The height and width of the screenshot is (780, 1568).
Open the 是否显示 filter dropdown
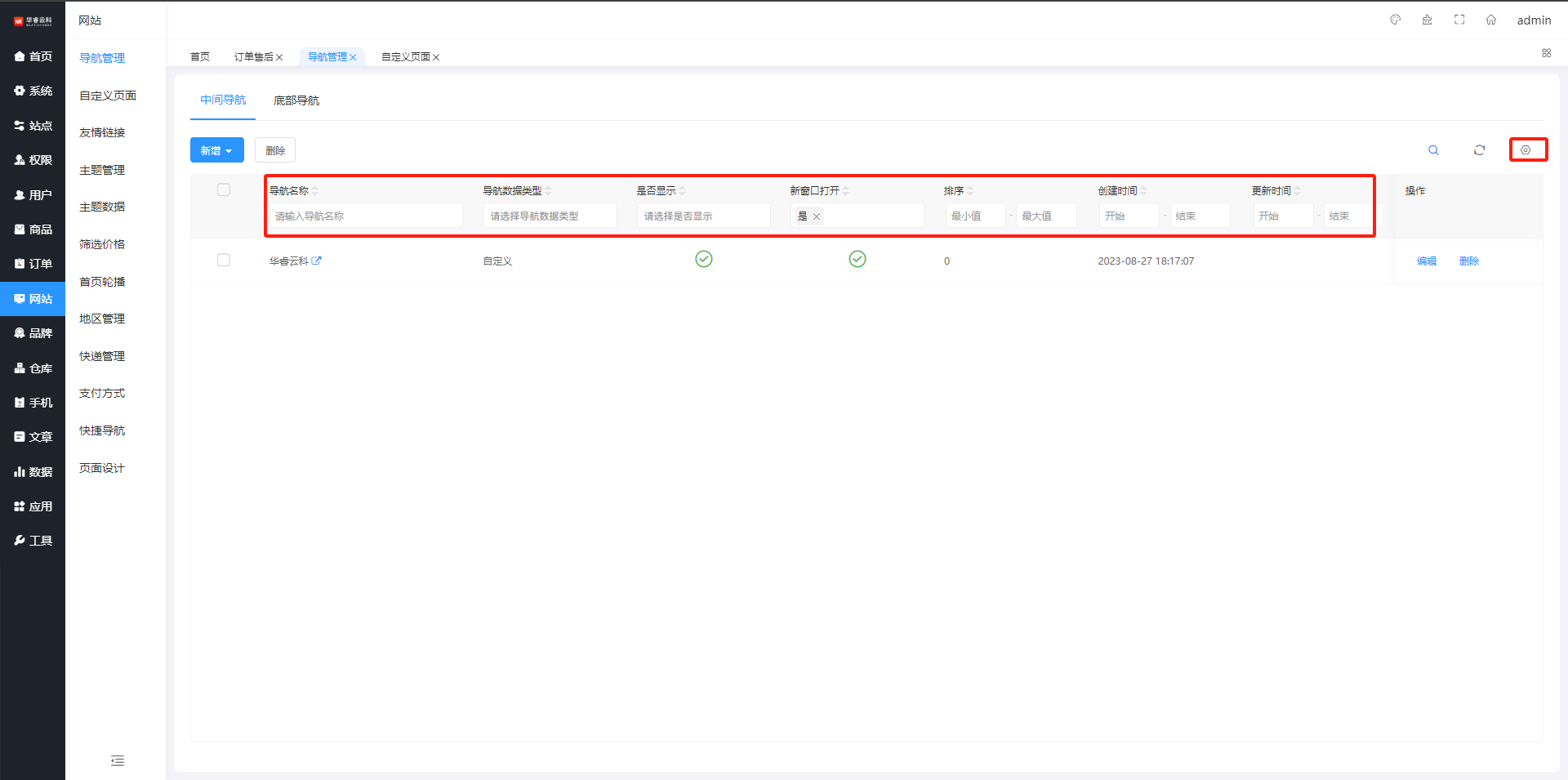click(x=702, y=216)
